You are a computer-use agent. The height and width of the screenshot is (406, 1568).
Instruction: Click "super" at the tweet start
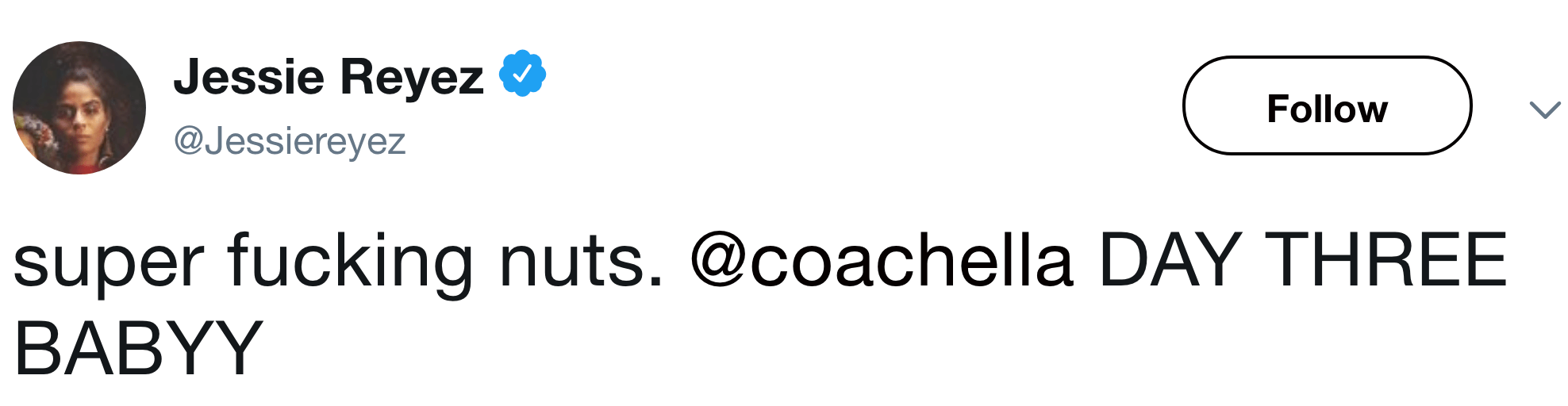108,263
